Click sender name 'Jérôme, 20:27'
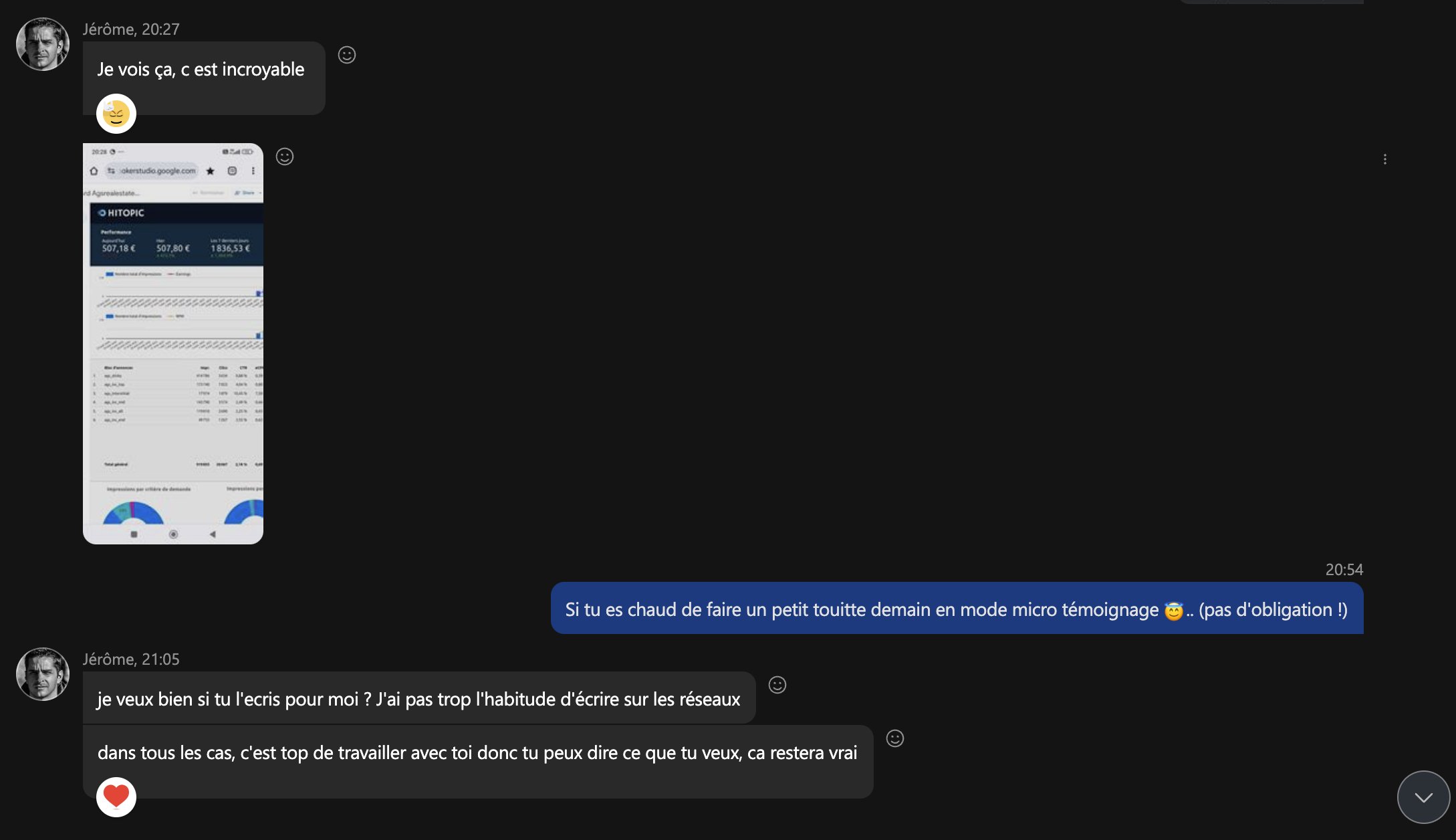 [x=131, y=29]
